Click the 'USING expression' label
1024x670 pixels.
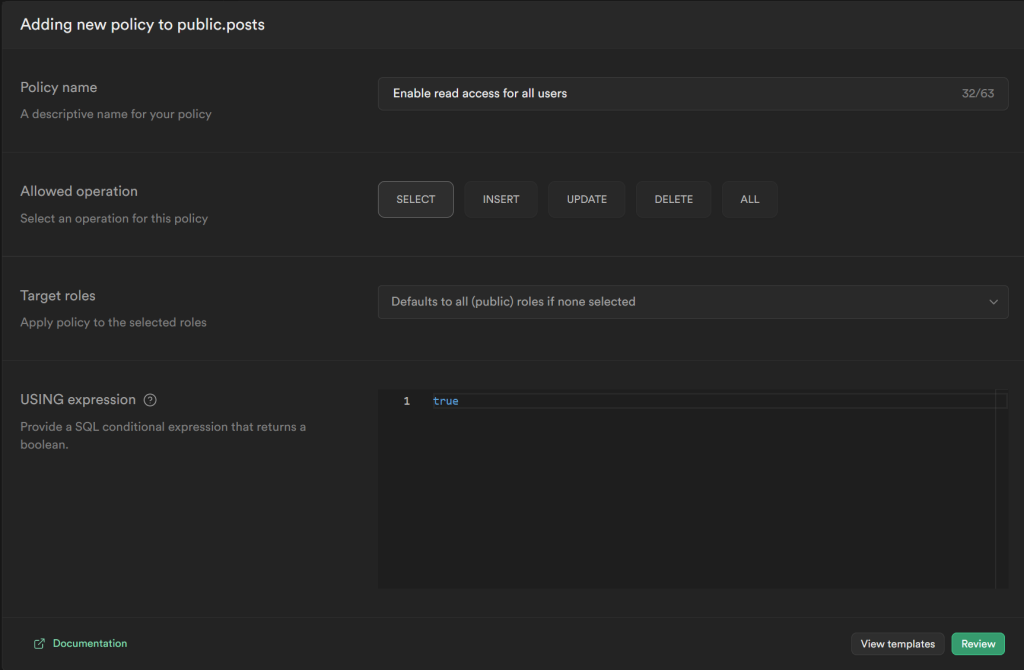[x=78, y=400]
